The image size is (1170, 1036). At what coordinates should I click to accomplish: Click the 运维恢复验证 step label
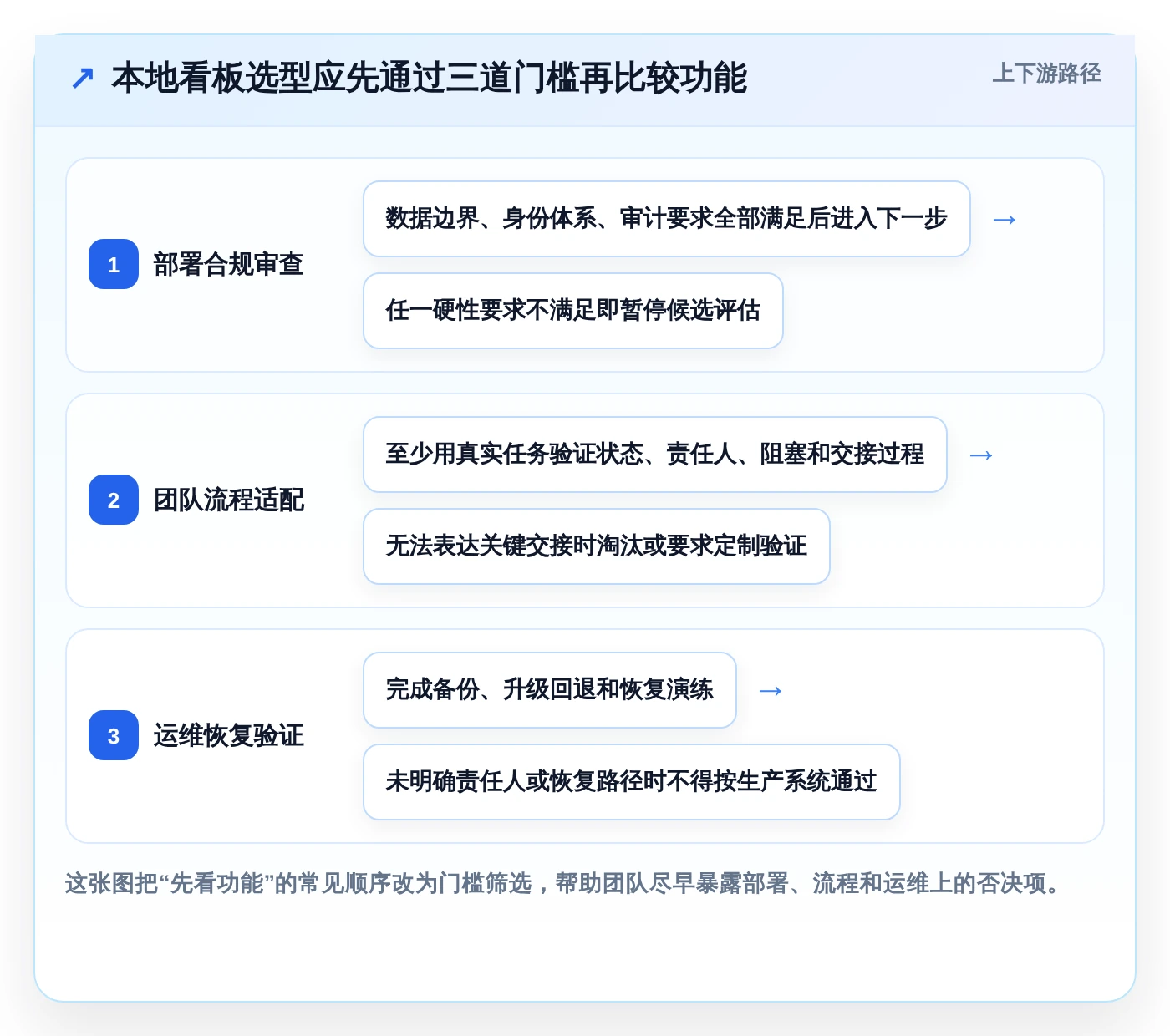coord(228,735)
